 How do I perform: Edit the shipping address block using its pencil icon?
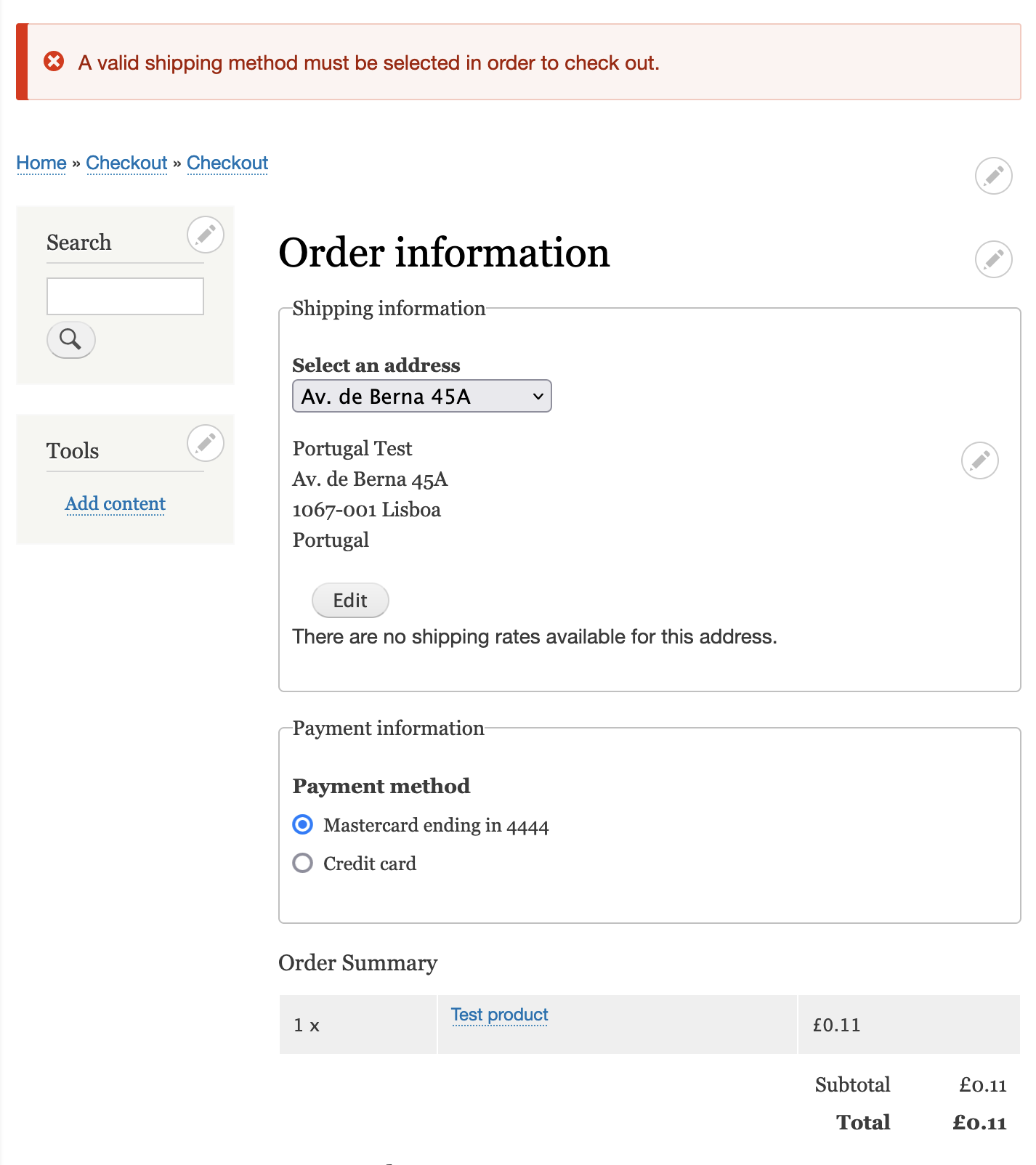point(982,460)
